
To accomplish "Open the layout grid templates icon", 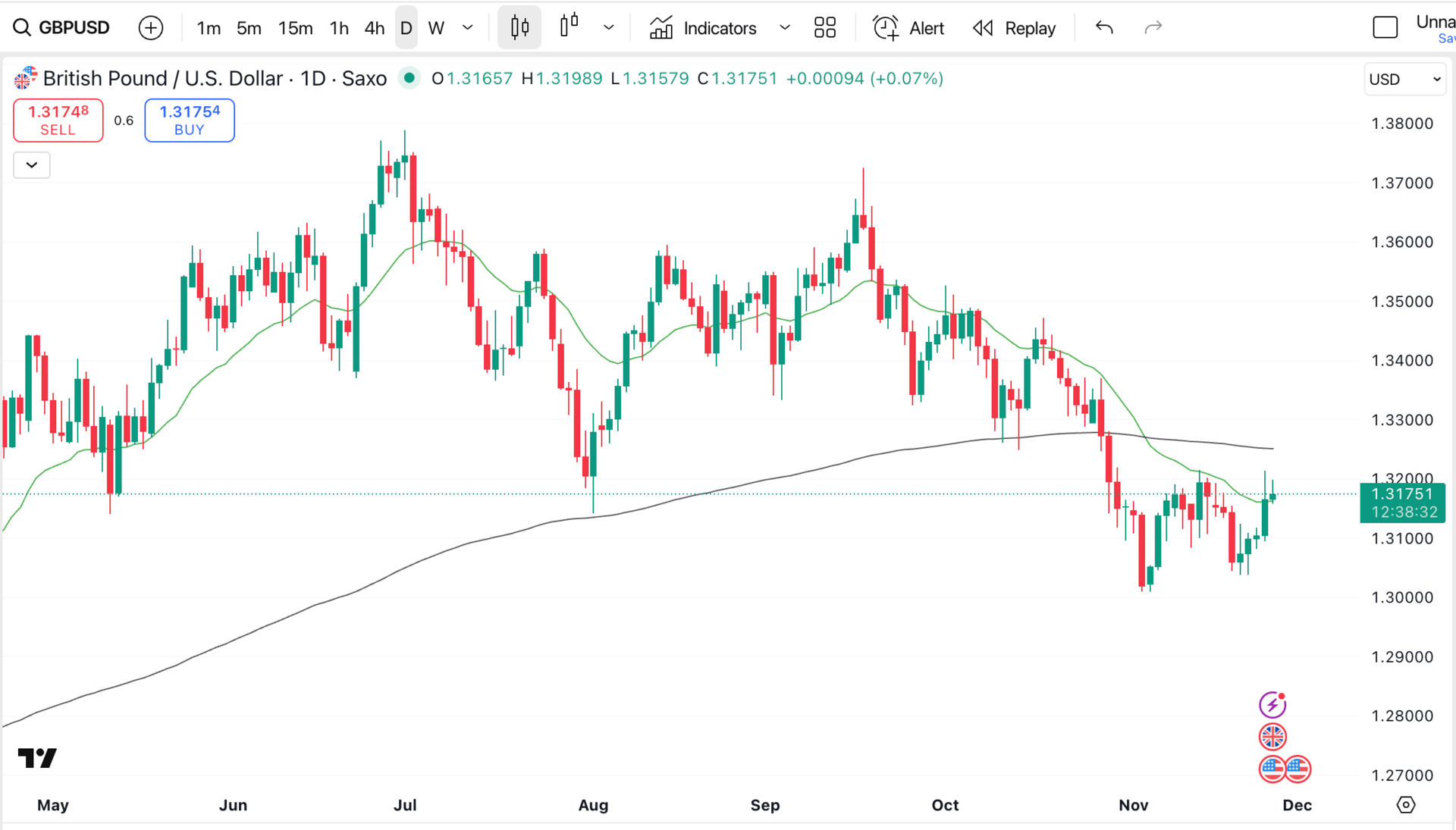I will coord(824,28).
